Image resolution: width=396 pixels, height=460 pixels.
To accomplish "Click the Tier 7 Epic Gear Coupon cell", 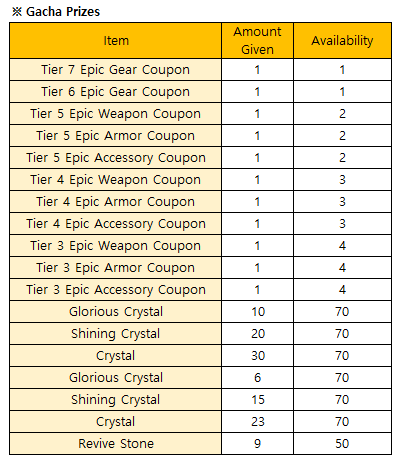I will pyautogui.click(x=116, y=70).
